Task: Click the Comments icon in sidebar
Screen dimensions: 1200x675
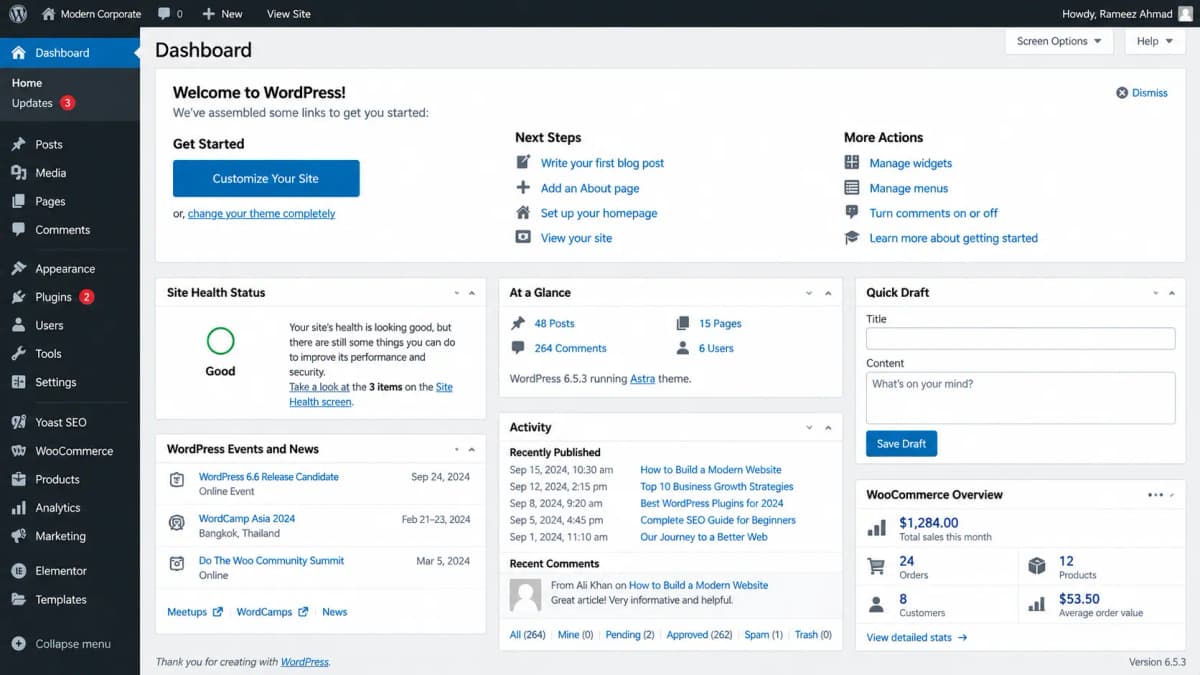Action: 18,229
